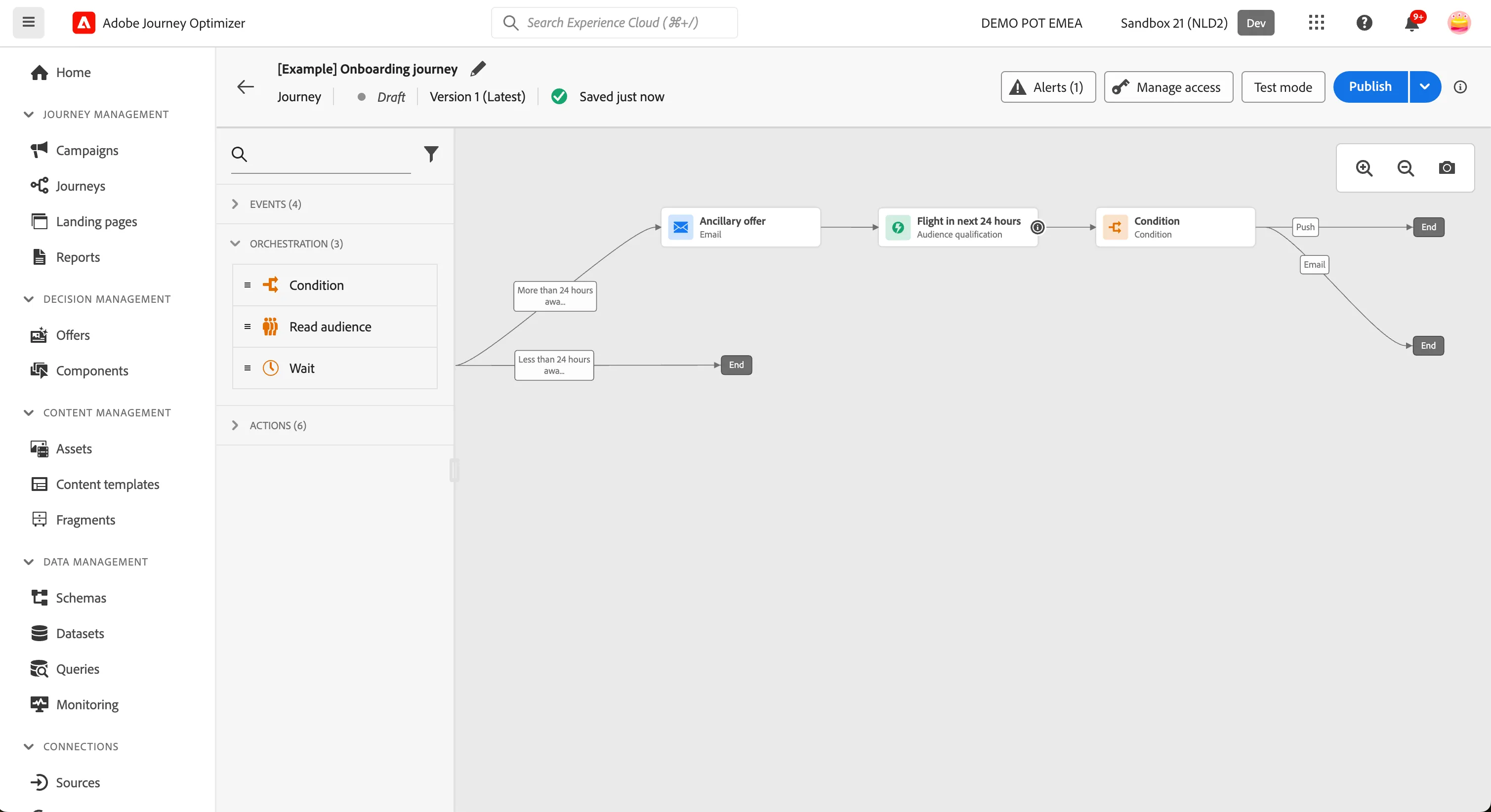Open the help question mark icon
The width and height of the screenshot is (1491, 812).
pos(1364,23)
